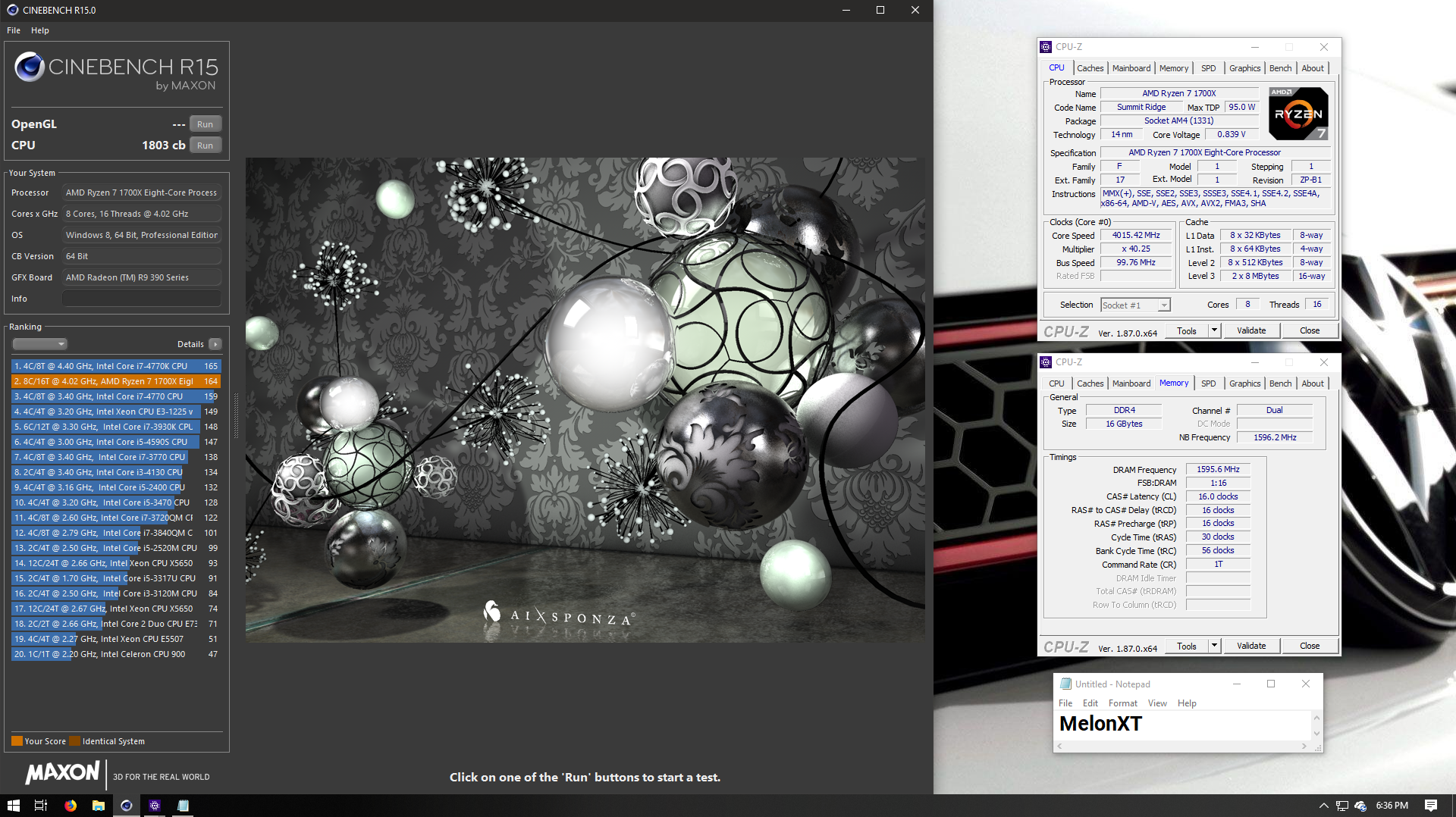
Task: Switch to CPU-Z via its taskbar icon
Action: [155, 806]
